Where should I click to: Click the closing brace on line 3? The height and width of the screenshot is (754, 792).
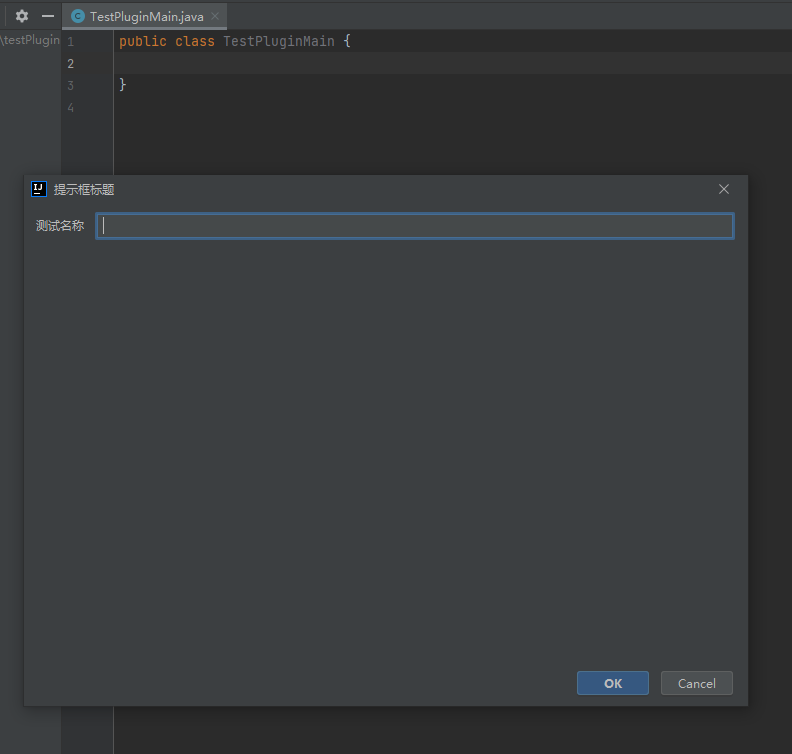point(123,84)
